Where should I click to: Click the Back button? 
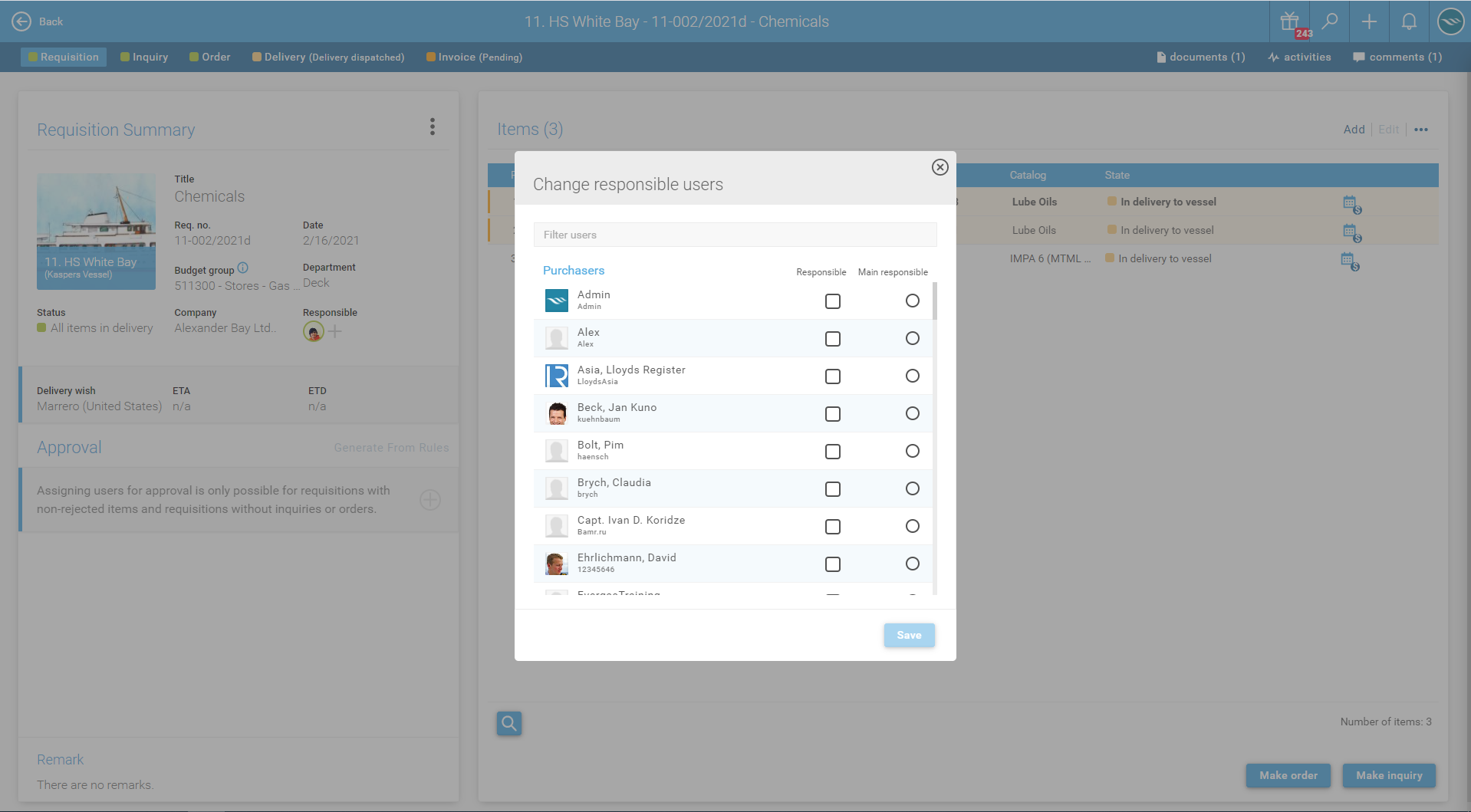38,21
